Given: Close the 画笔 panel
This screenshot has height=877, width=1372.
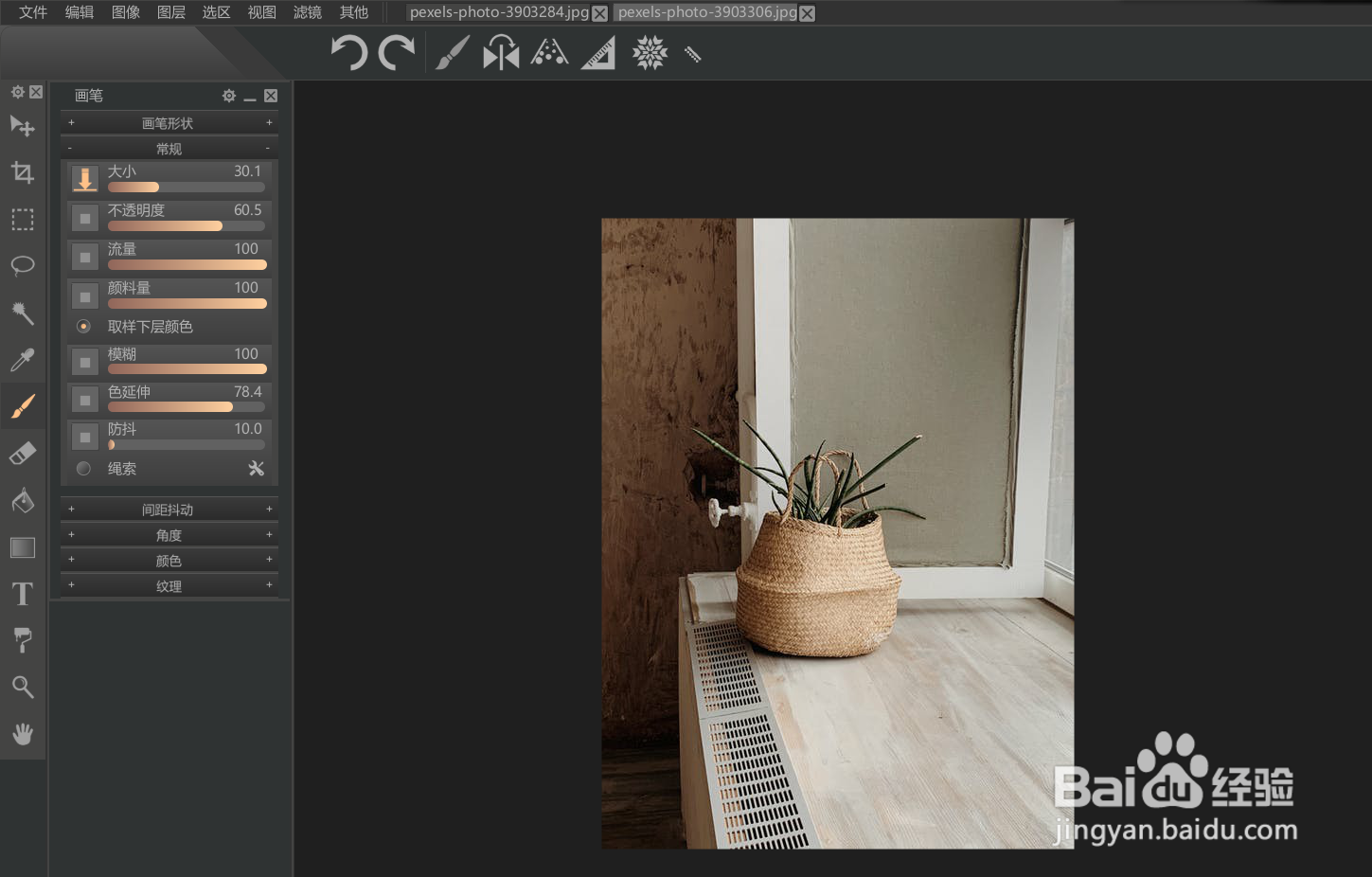Looking at the screenshot, I should pos(271,96).
